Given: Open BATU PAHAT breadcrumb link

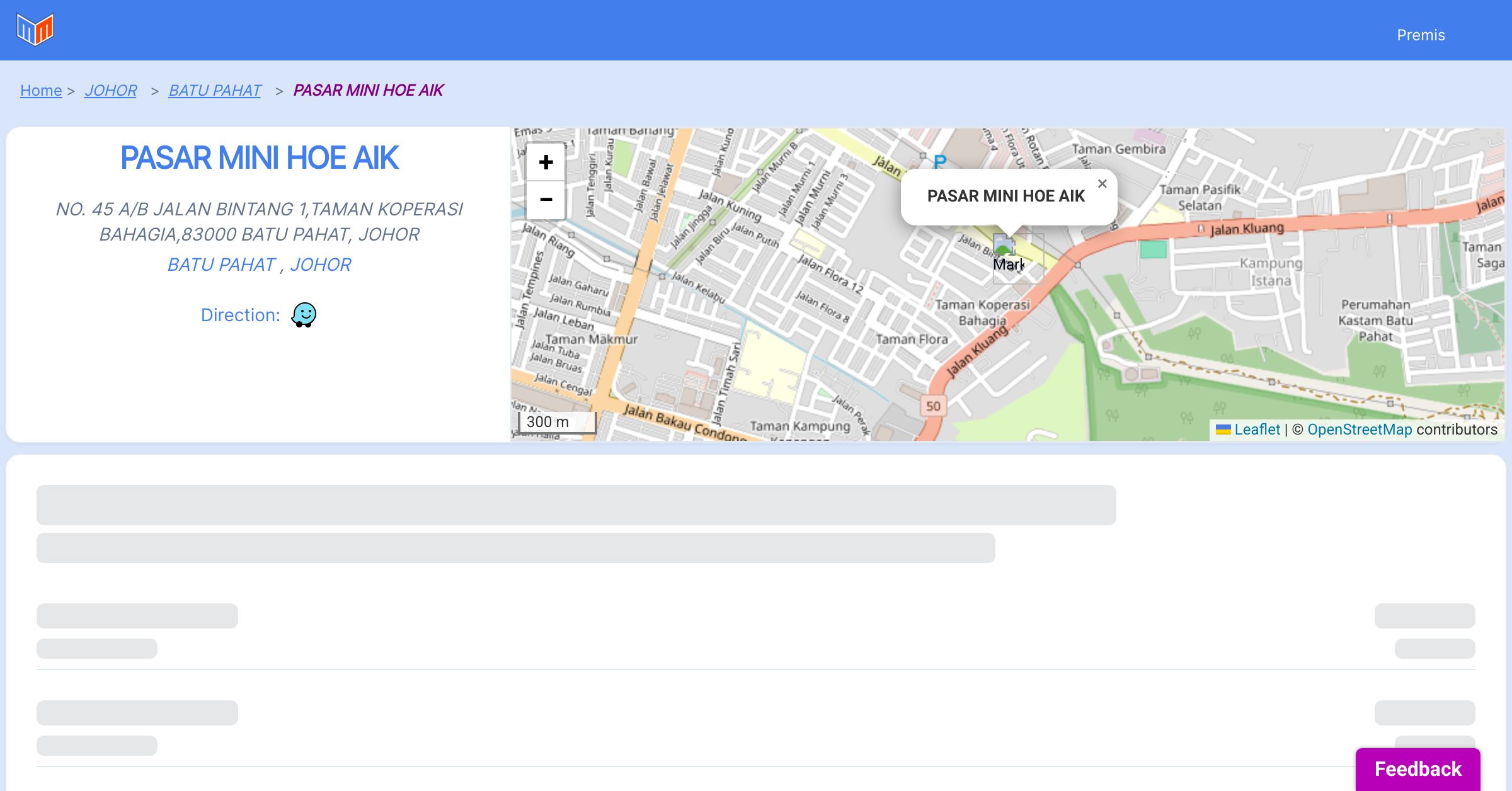Looking at the screenshot, I should 215,91.
